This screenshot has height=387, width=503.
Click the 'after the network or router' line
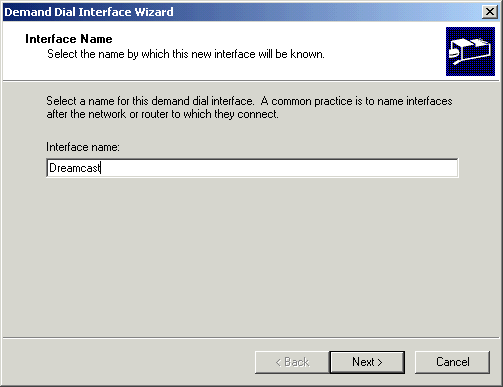[x=162, y=114]
